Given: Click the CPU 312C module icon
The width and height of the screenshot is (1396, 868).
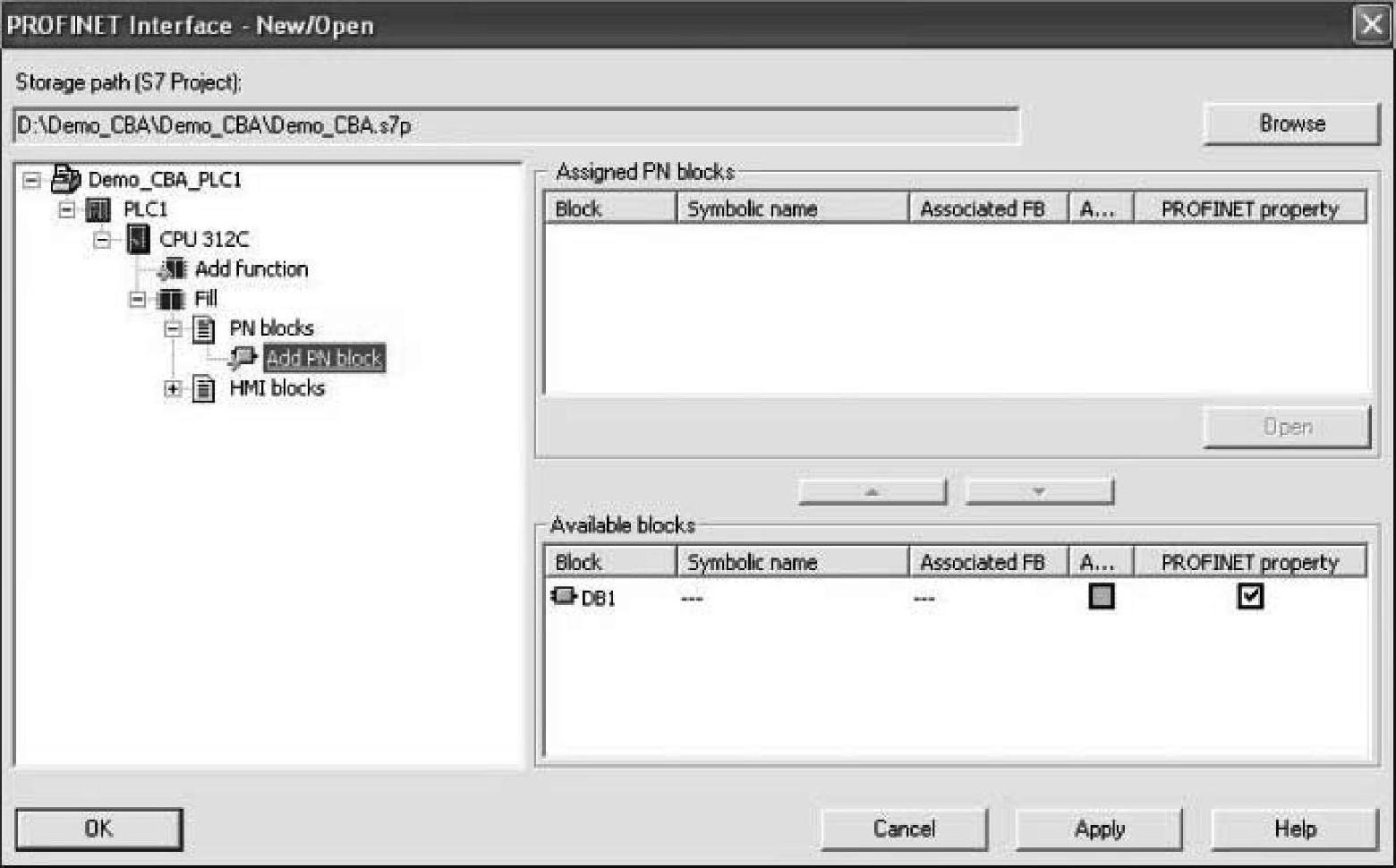Looking at the screenshot, I should pyautogui.click(x=138, y=239).
